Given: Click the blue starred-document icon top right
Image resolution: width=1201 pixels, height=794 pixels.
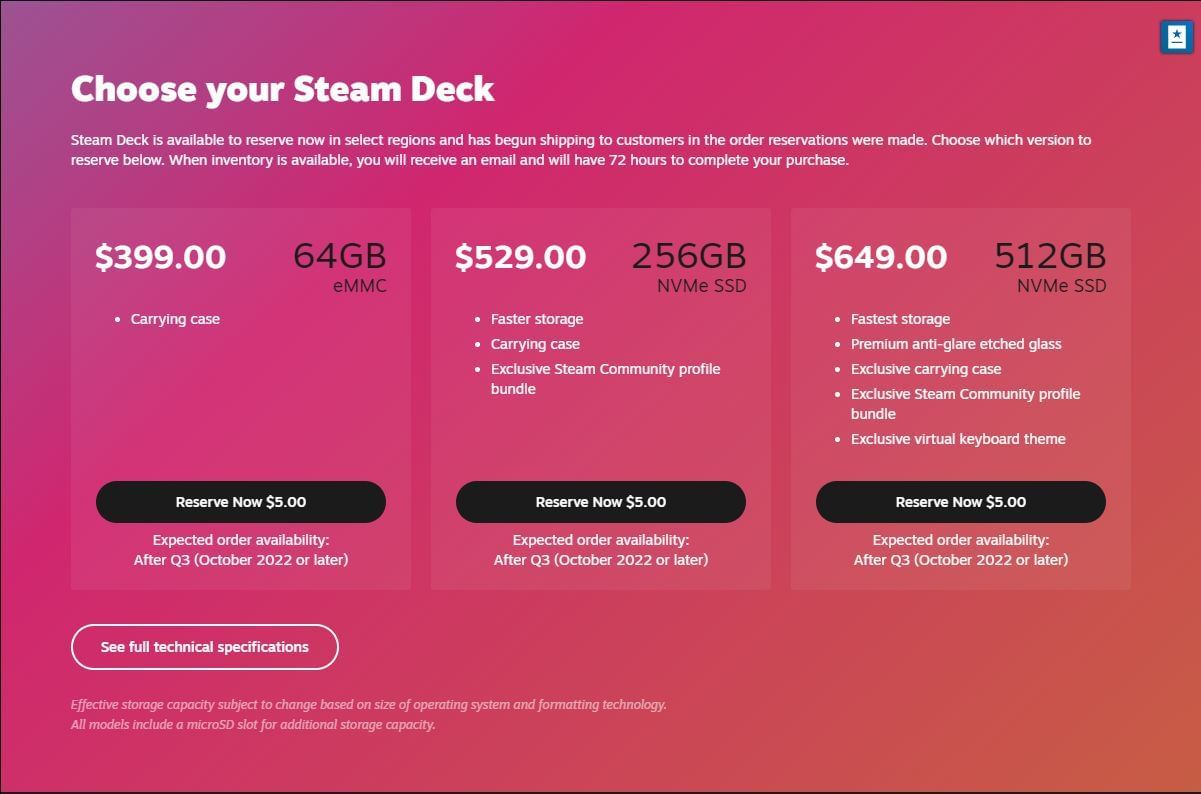Looking at the screenshot, I should (x=1176, y=36).
